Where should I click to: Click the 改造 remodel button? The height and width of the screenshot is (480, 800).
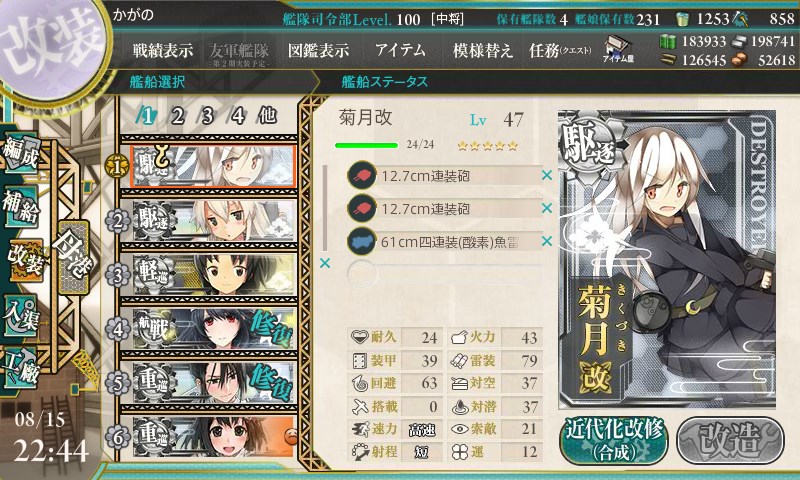coord(731,439)
